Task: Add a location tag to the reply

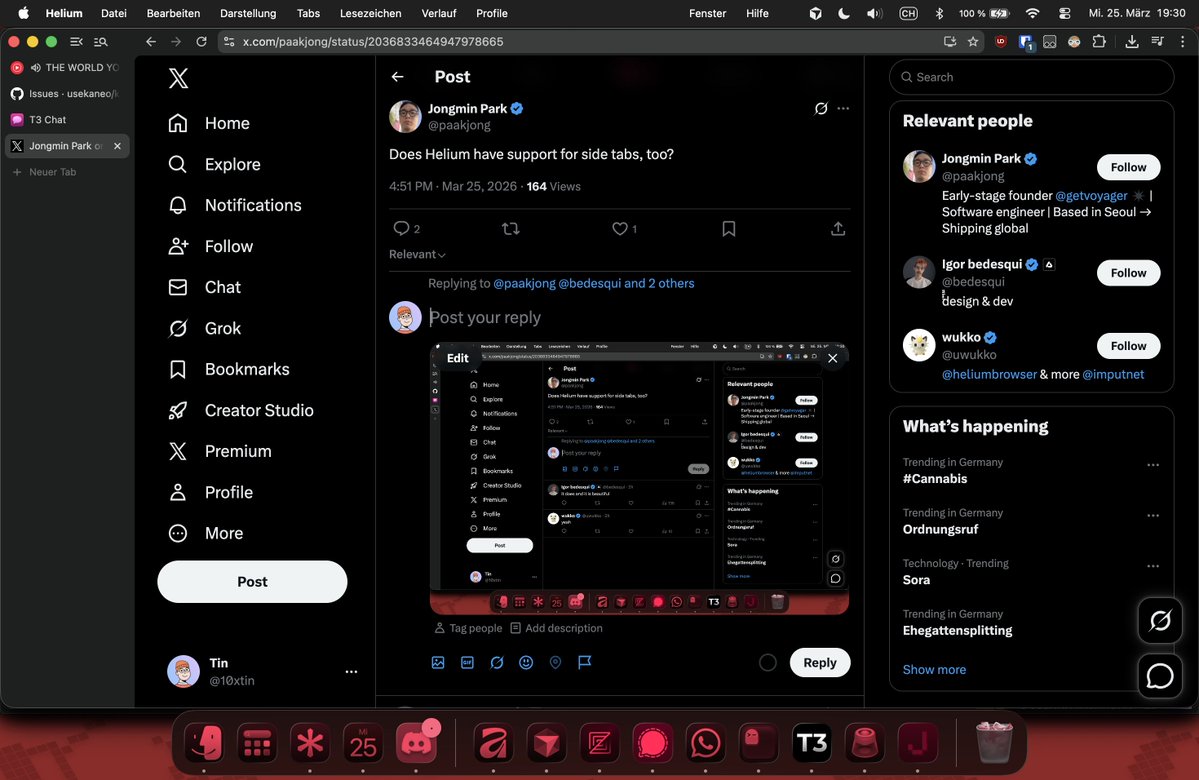Action: click(555, 662)
